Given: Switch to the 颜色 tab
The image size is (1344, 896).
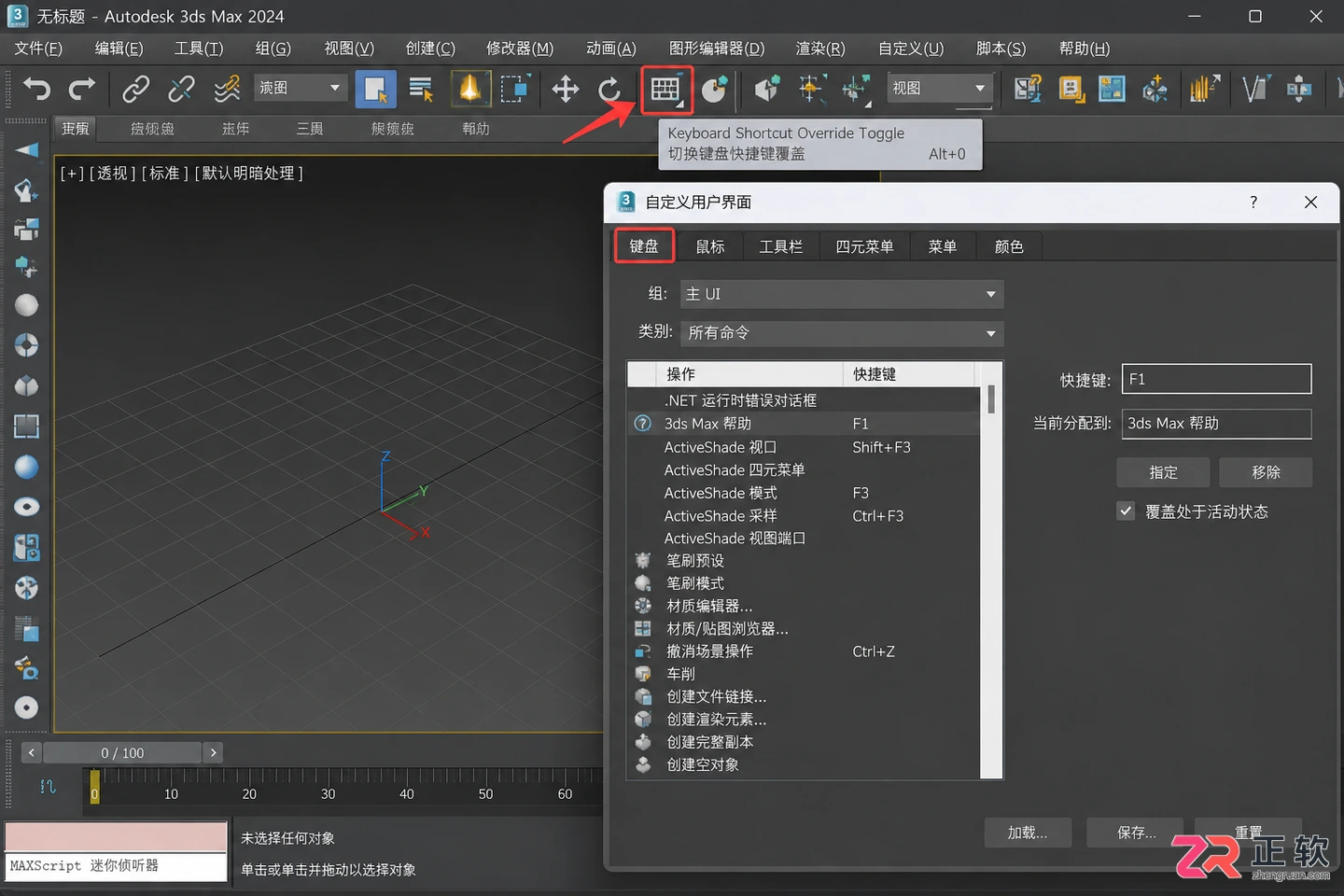Looking at the screenshot, I should pyautogui.click(x=1009, y=246).
